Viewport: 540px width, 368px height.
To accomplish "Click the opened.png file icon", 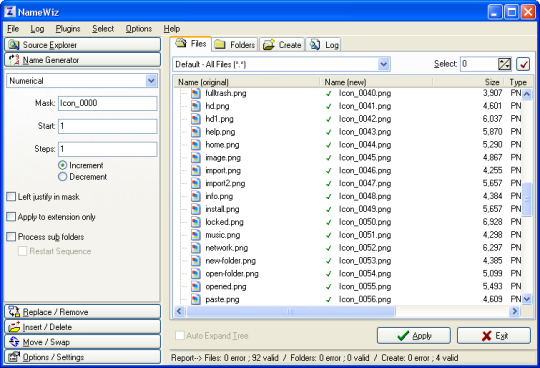I will (x=196, y=286).
